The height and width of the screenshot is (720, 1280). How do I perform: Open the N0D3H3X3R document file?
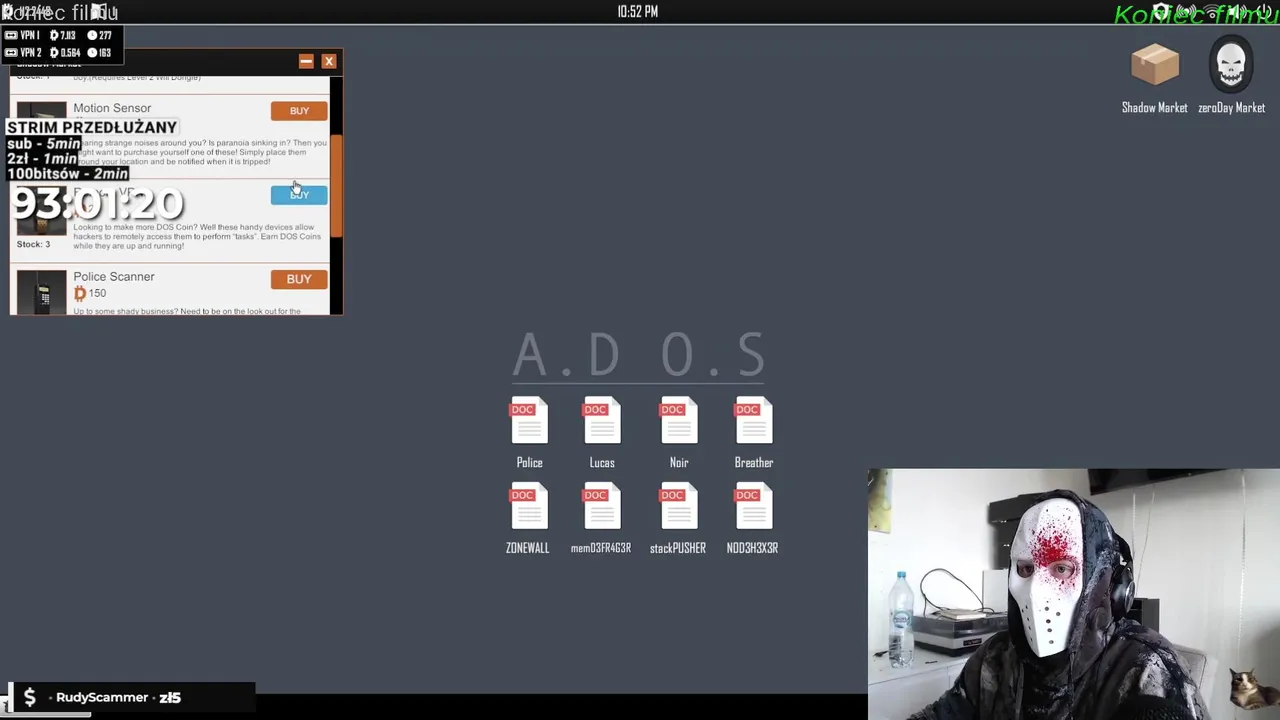click(753, 507)
